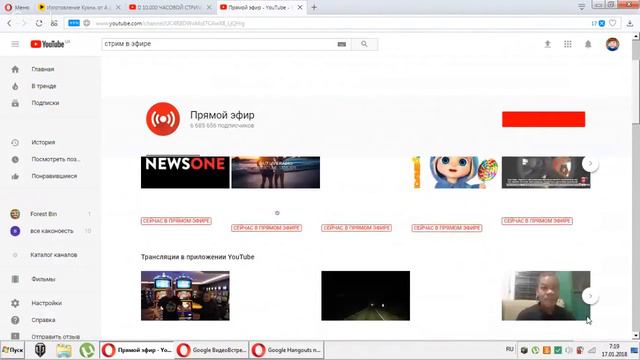Open История clock icon
Screen dimensions: 640x360
tap(15, 142)
